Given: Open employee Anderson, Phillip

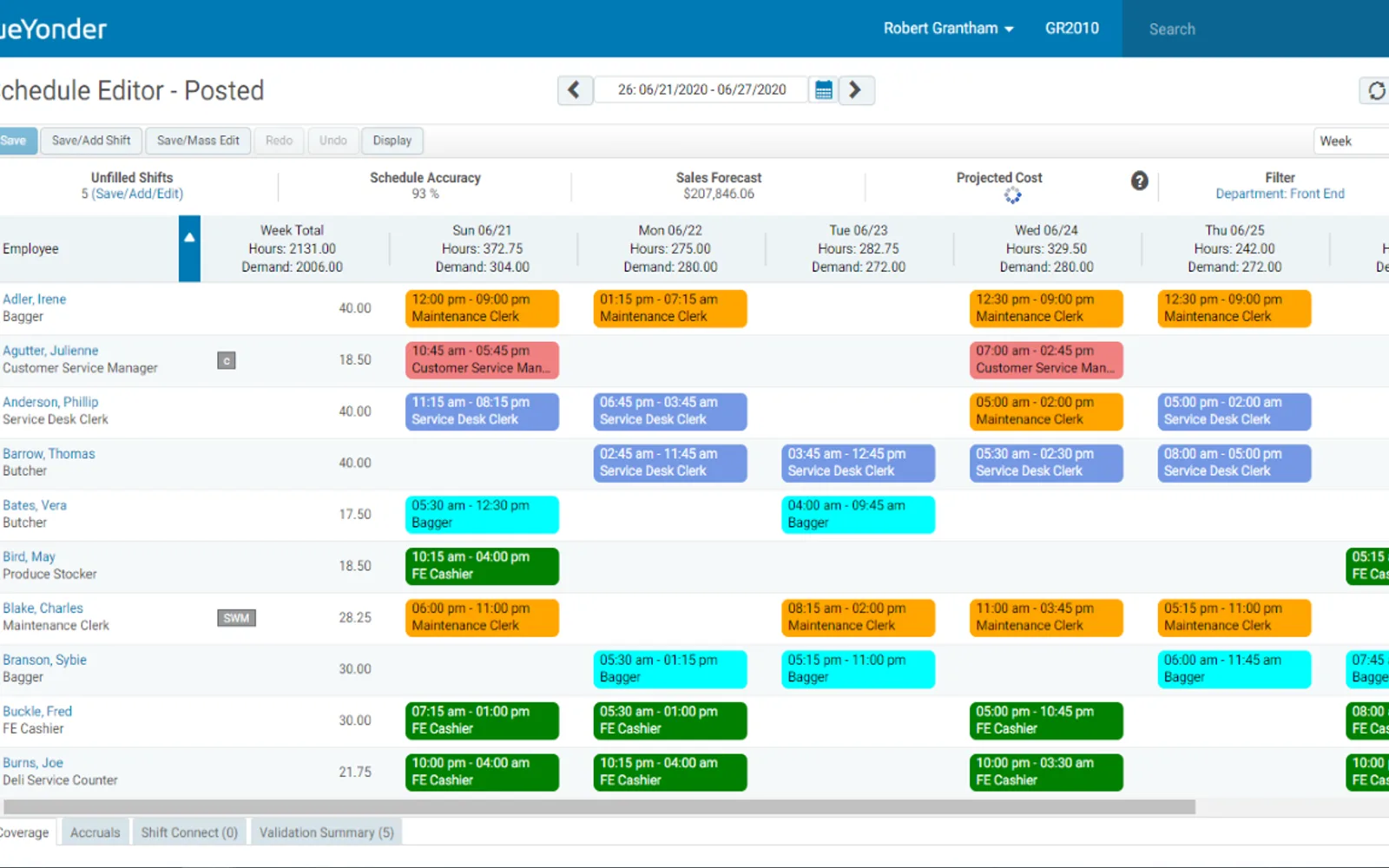Looking at the screenshot, I should 50,402.
